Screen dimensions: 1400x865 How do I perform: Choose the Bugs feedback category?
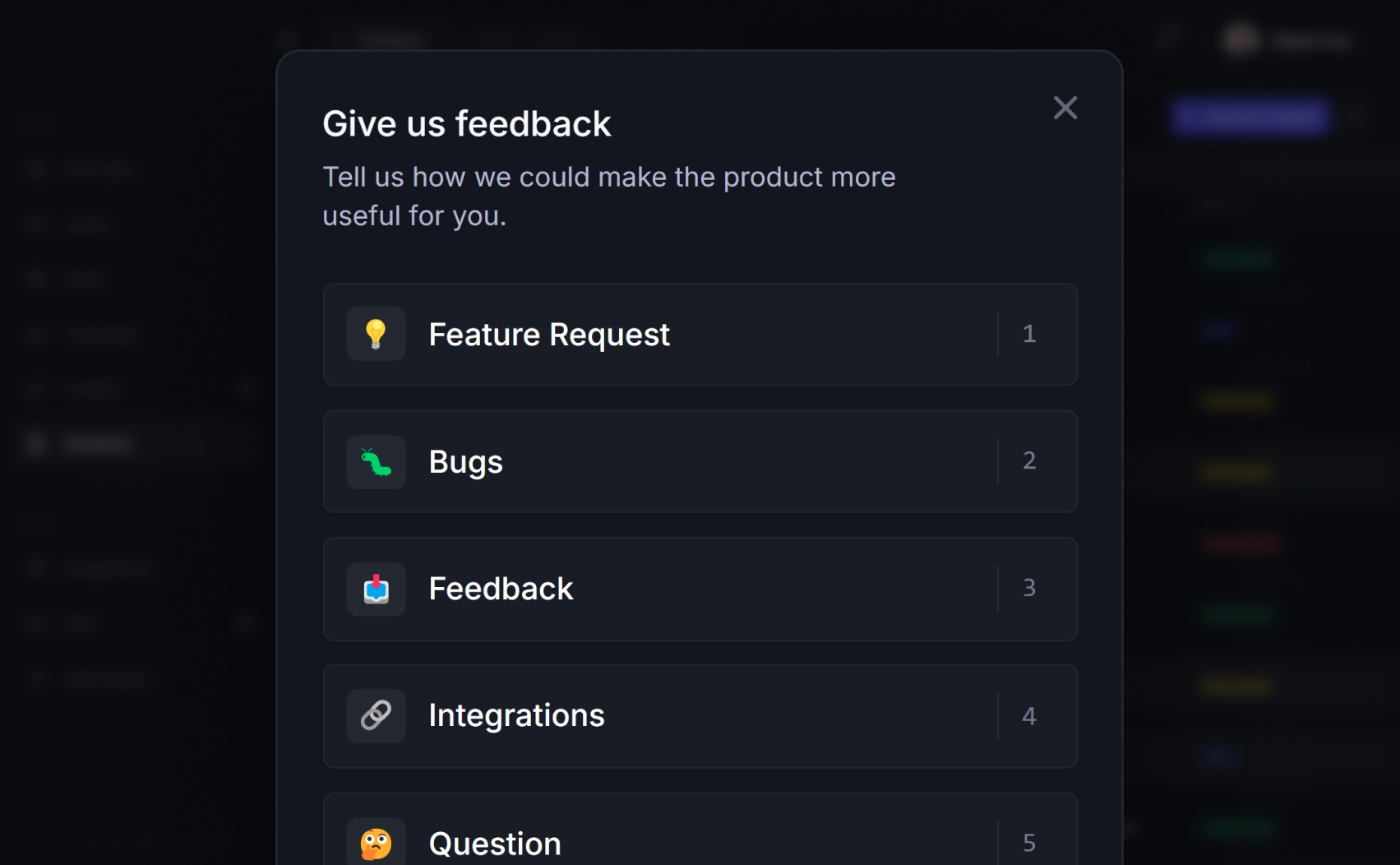pyautogui.click(x=700, y=461)
